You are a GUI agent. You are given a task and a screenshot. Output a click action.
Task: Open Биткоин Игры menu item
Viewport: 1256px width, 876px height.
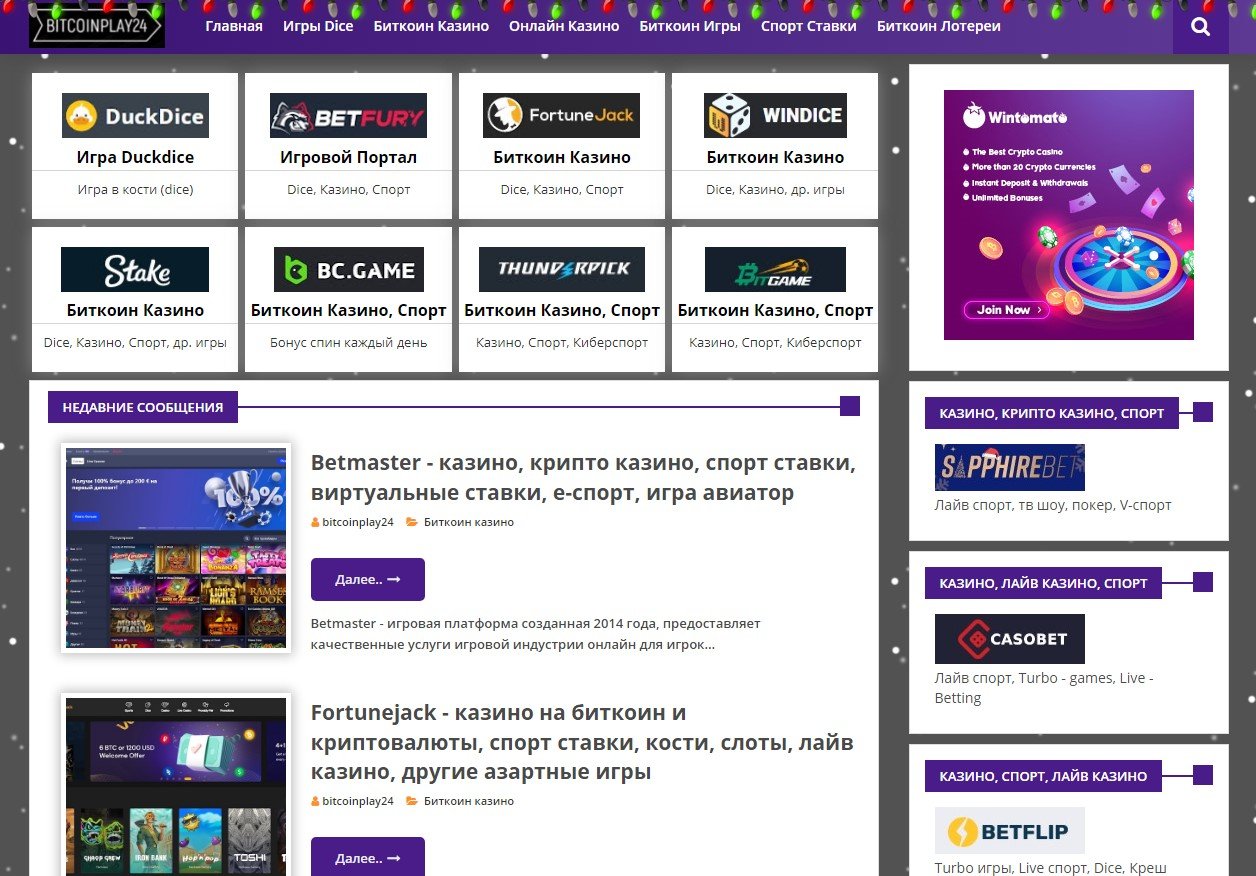(690, 26)
